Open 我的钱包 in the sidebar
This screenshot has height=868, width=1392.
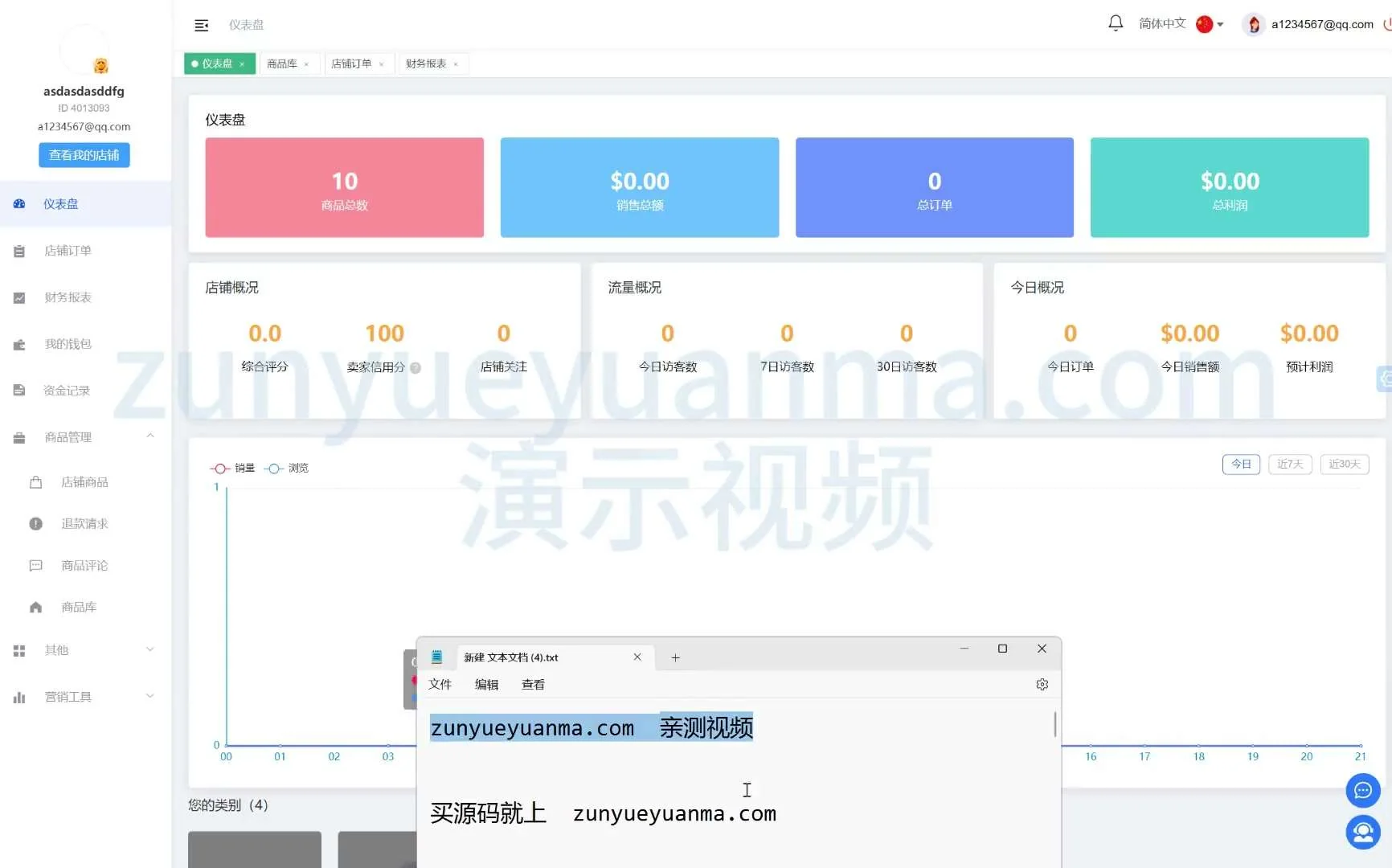tap(68, 344)
